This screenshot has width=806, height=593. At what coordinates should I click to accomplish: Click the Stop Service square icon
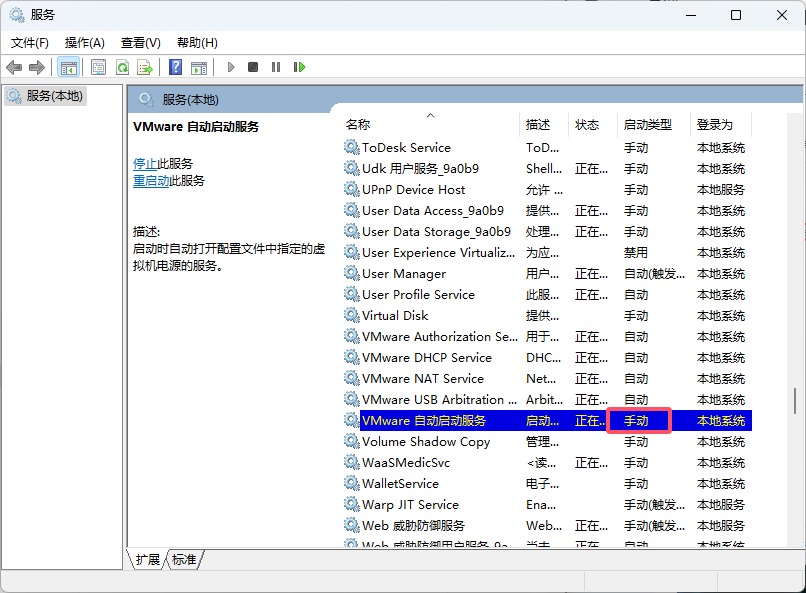tap(253, 67)
